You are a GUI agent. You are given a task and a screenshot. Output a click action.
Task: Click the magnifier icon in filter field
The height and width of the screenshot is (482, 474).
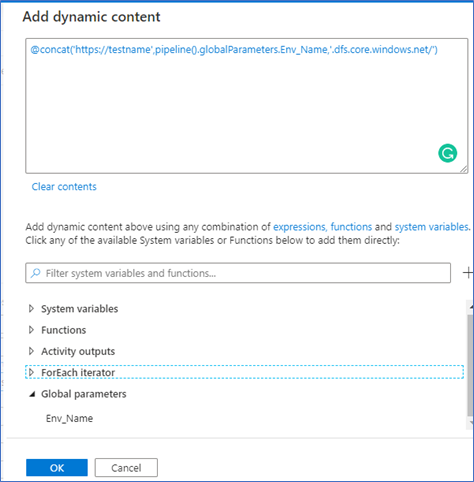35,273
